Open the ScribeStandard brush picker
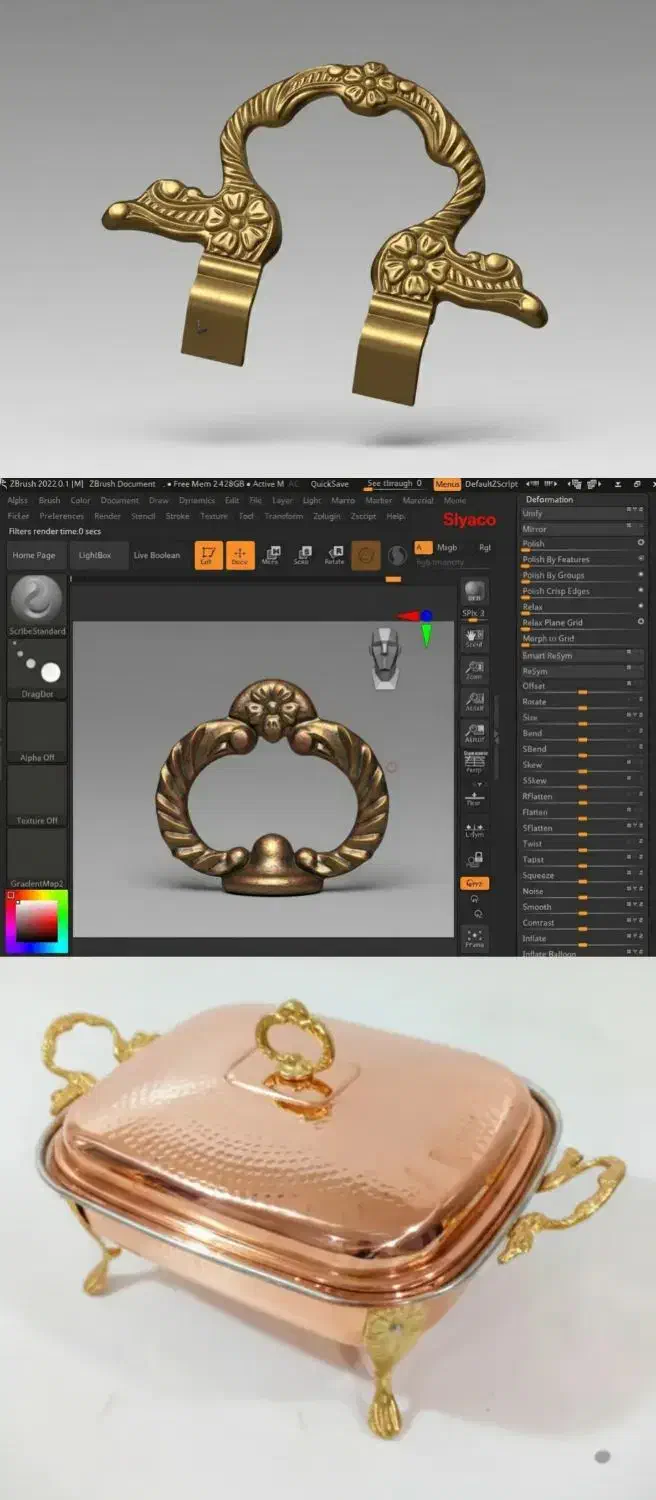The image size is (656, 1500). click(37, 601)
